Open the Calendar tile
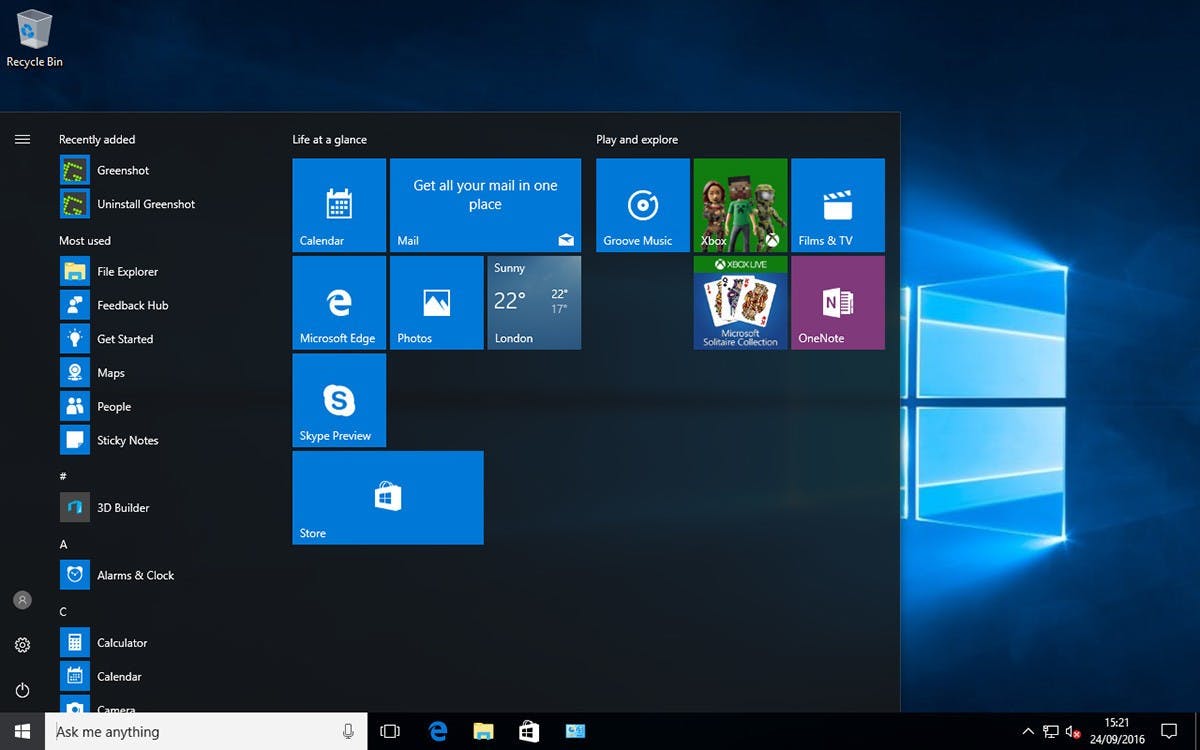1200x750 pixels. click(338, 204)
